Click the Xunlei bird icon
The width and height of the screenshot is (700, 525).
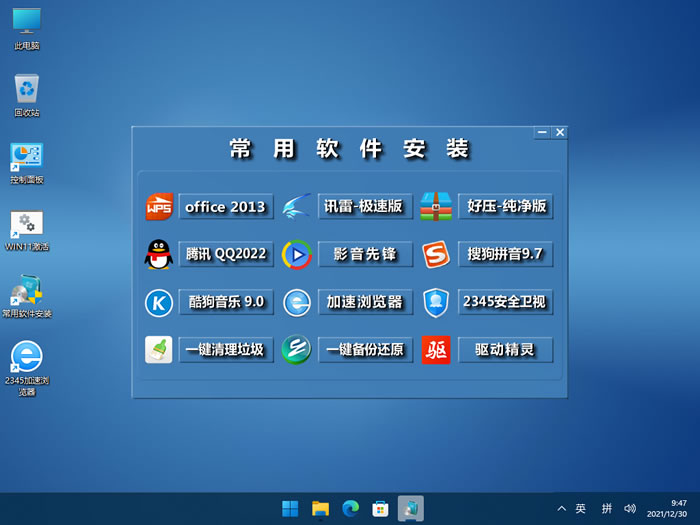tap(297, 206)
